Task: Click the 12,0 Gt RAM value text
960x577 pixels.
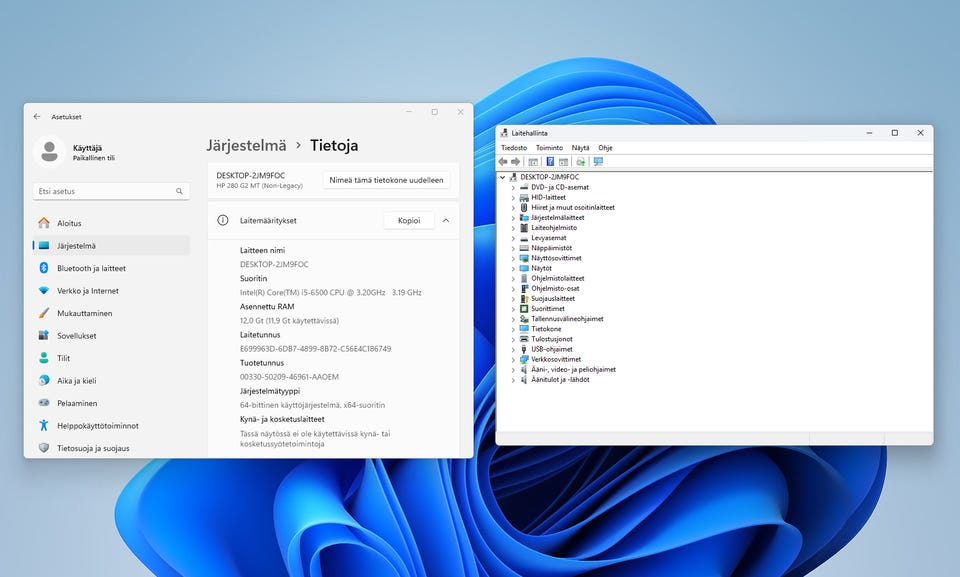Action: [x=289, y=321]
